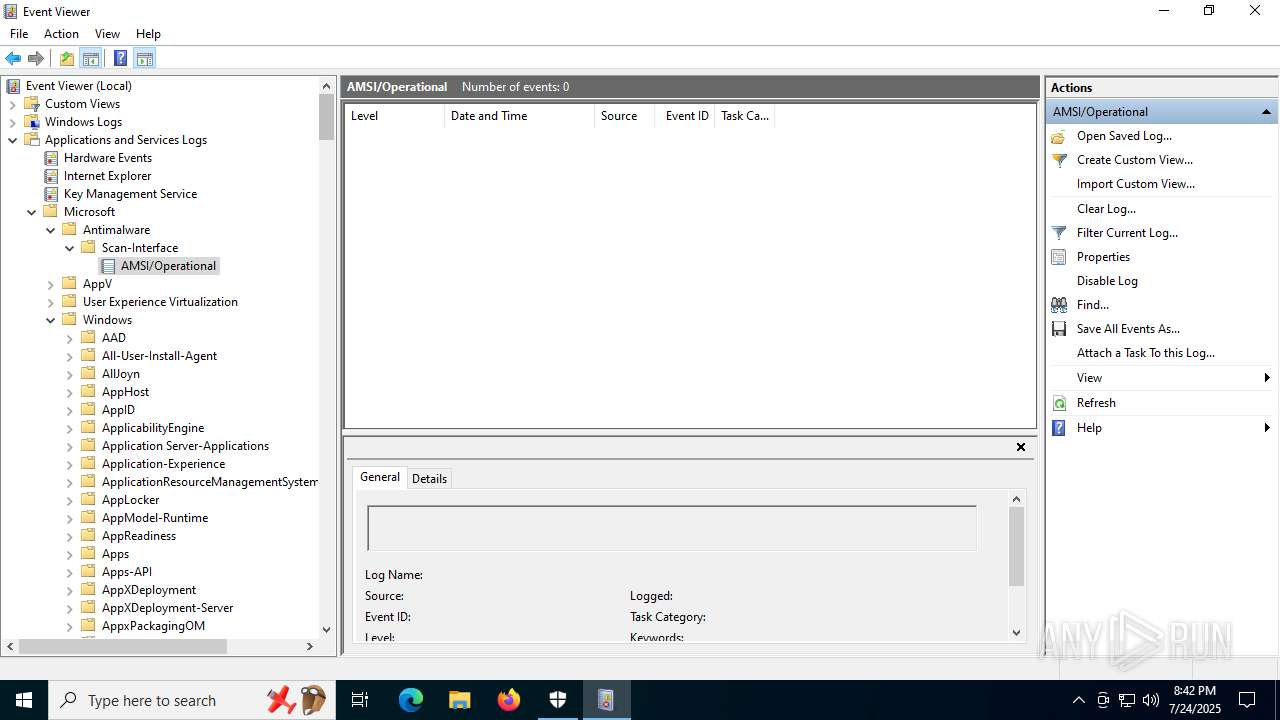Click the Save All Events floppy icon

pos(1059,329)
